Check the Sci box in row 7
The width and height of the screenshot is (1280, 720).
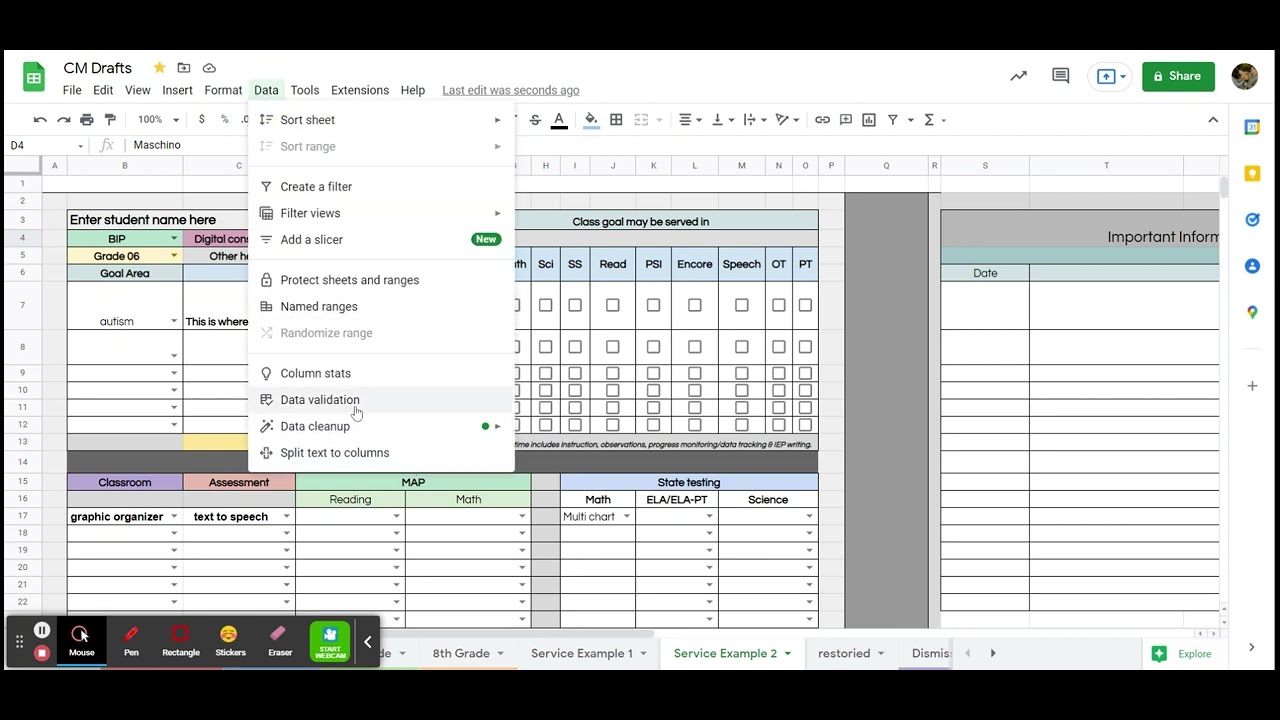click(x=545, y=305)
